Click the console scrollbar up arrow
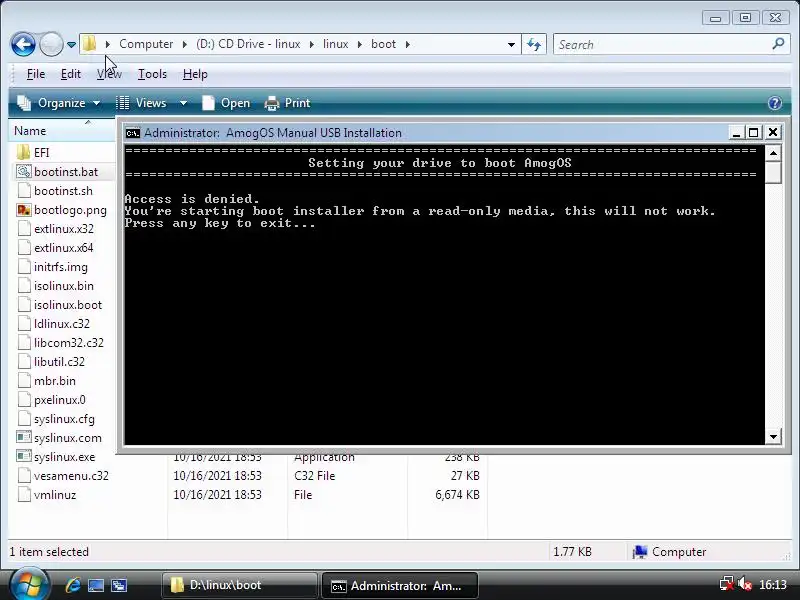800x600 pixels. pyautogui.click(x=773, y=153)
